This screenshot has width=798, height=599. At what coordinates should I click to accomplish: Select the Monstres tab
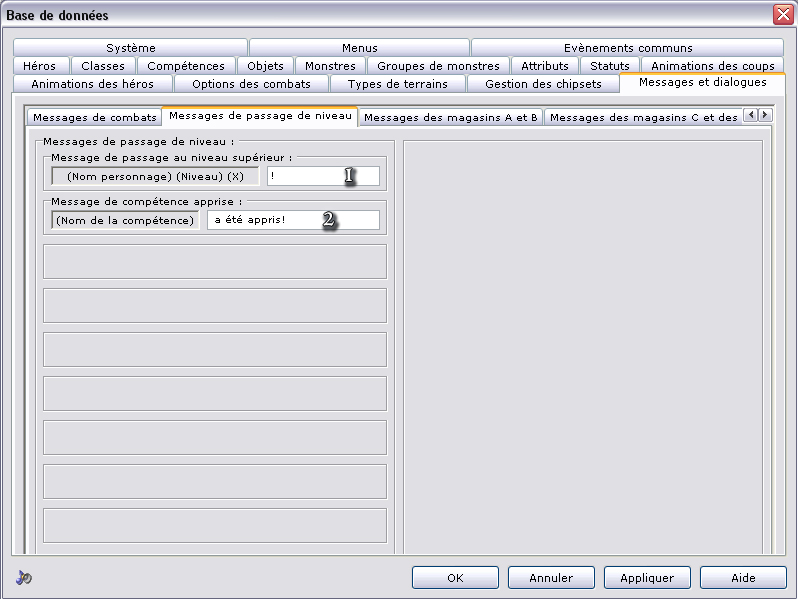point(330,66)
